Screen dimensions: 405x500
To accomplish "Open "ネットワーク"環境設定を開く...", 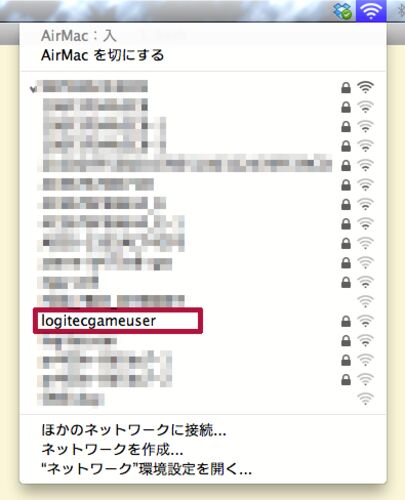I will click(x=146, y=469).
